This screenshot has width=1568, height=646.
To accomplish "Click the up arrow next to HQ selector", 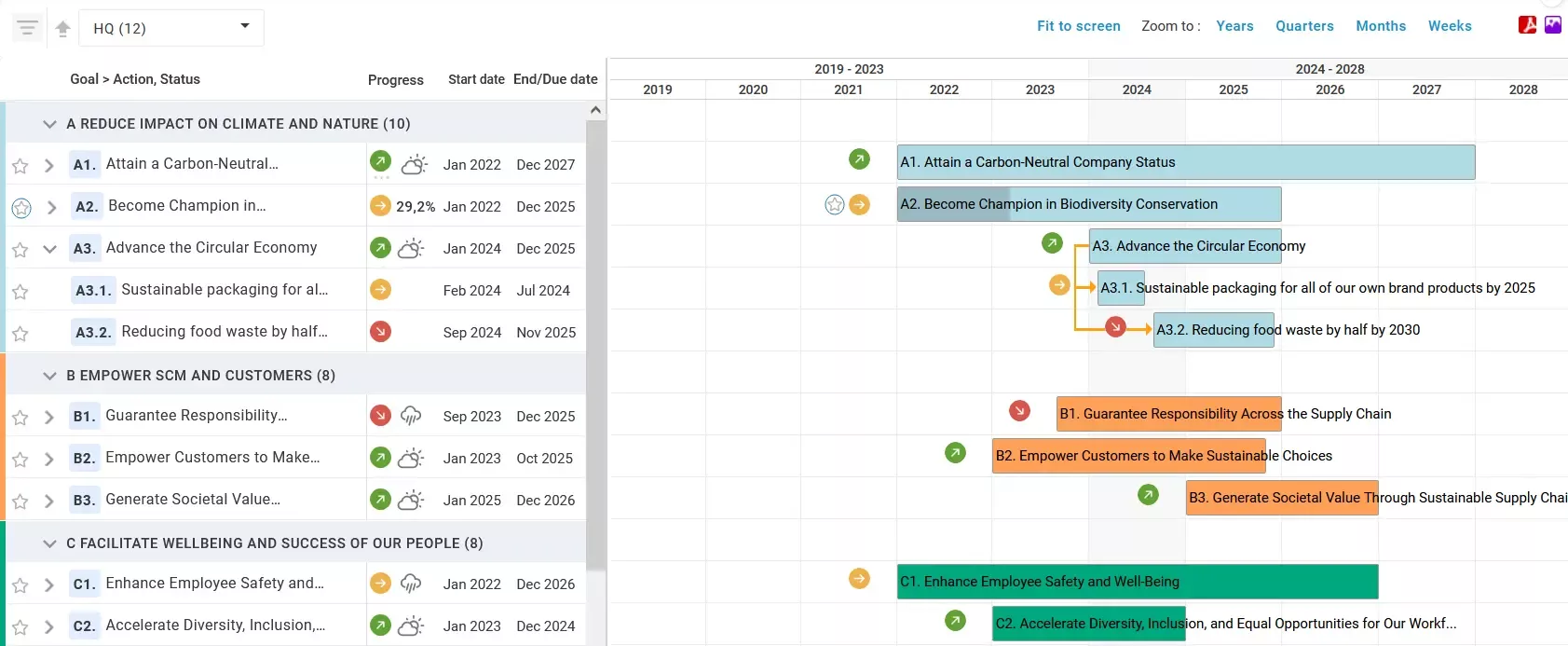I will coord(62,29).
